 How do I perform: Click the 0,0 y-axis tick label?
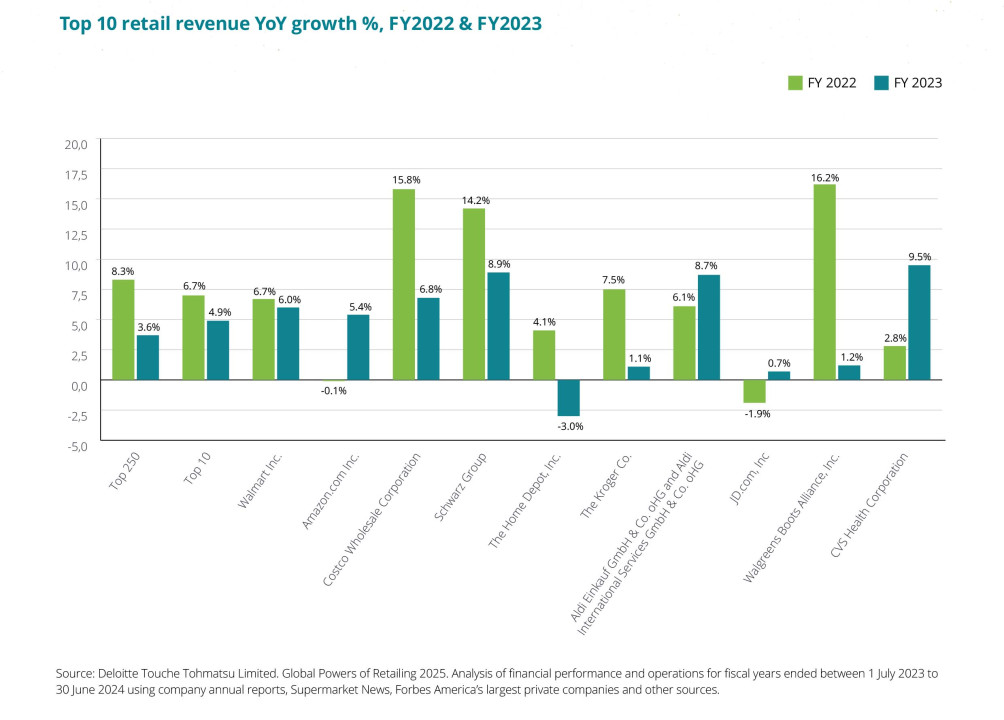(79, 386)
